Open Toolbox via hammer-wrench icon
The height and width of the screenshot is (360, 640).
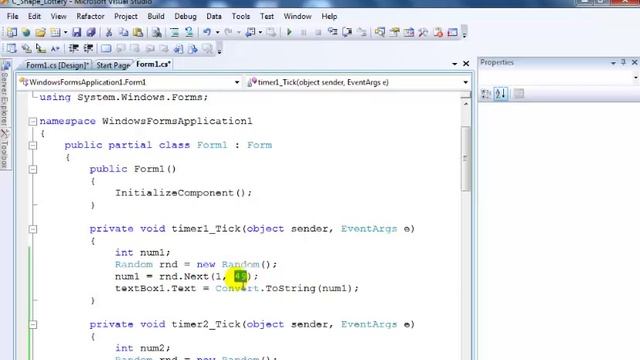tap(423, 32)
